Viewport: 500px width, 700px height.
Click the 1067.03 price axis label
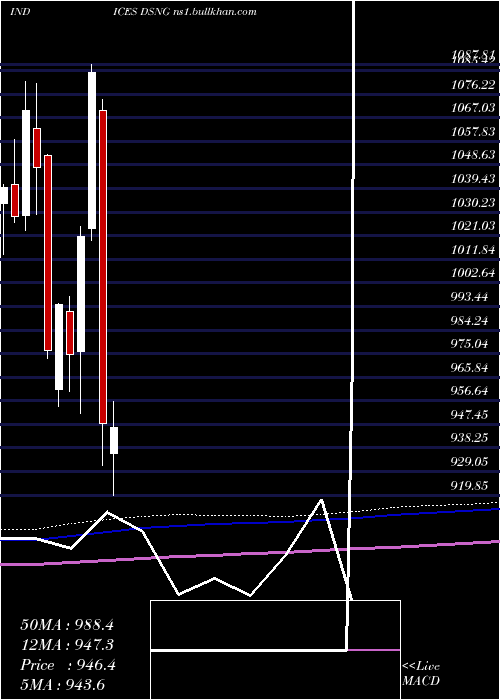coord(474,108)
